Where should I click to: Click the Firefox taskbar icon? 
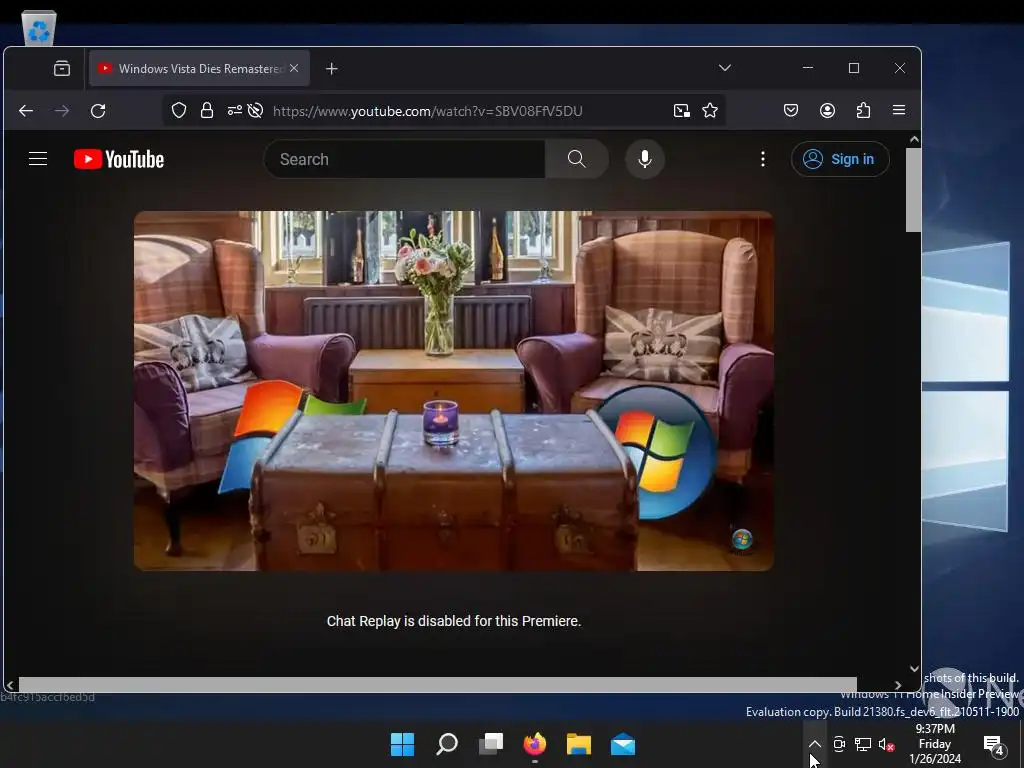pos(535,744)
